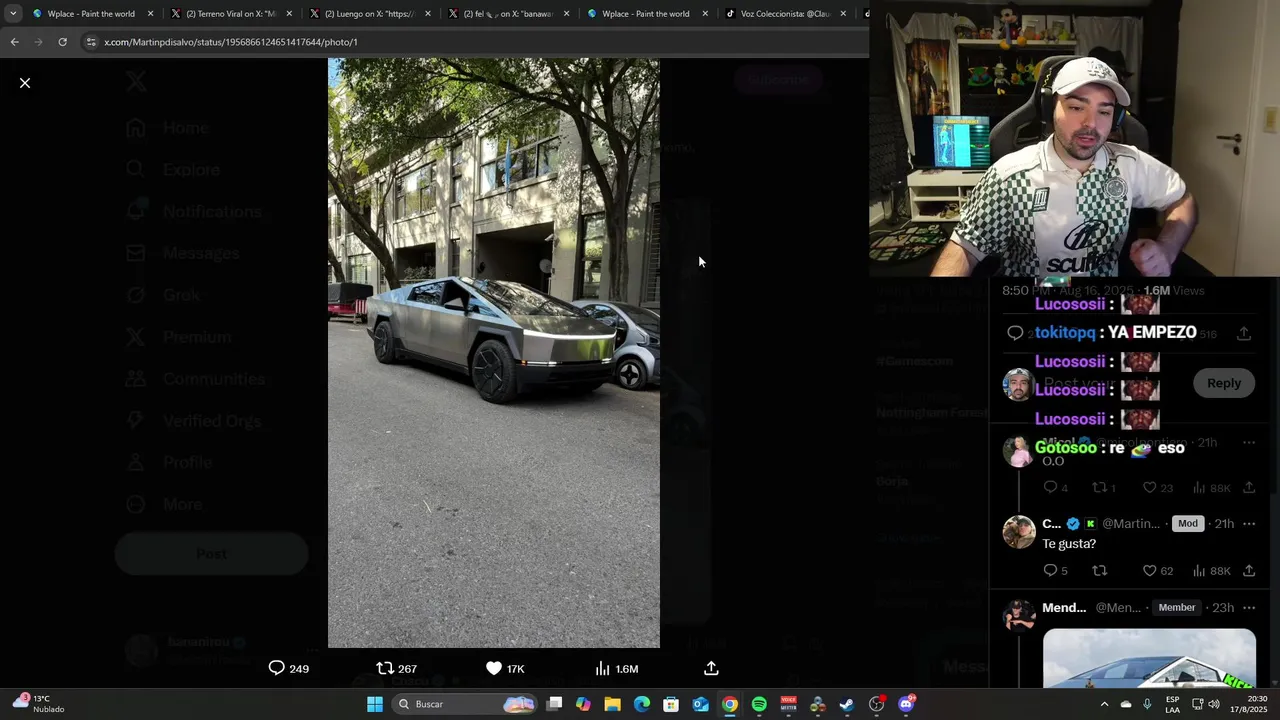Open comments on the 'Te gusta?' reply

pos(1050,571)
